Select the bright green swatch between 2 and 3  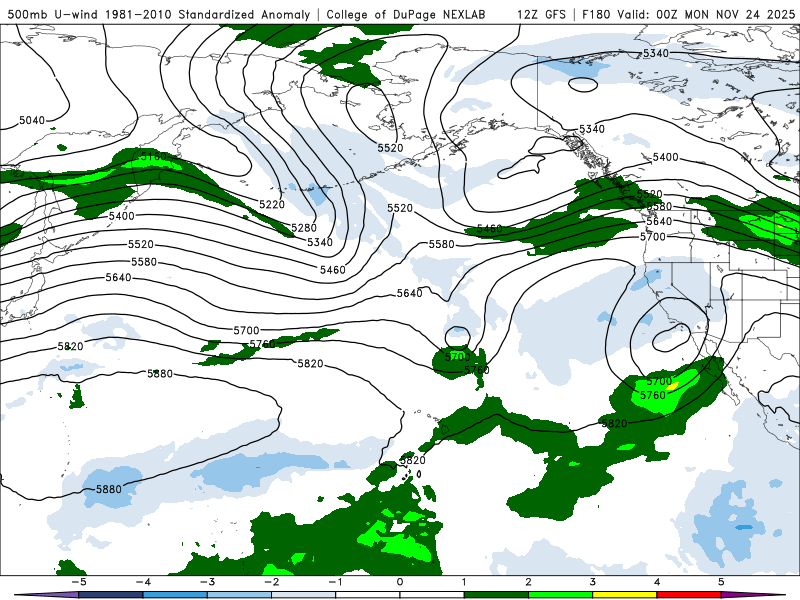[x=561, y=595]
